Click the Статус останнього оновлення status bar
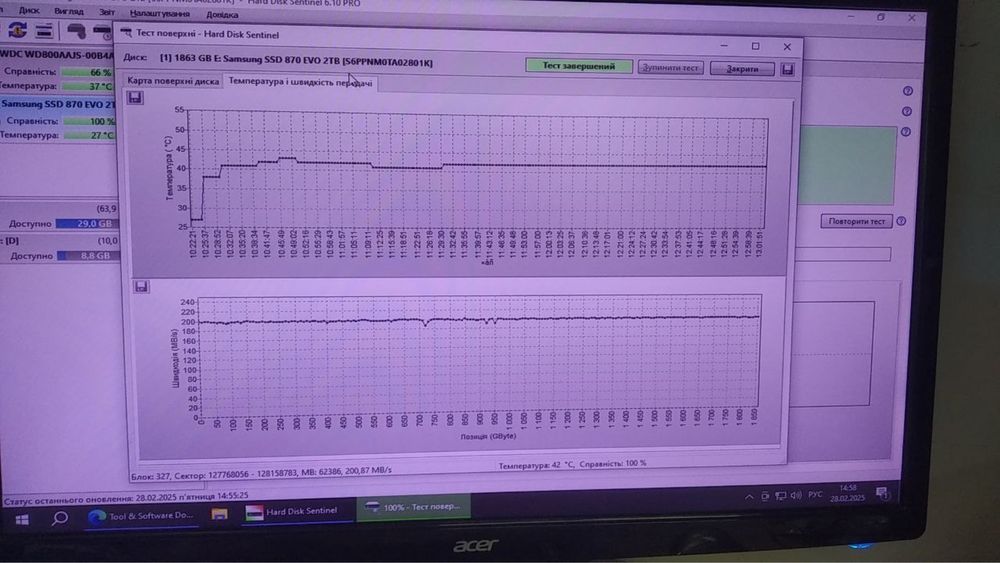This screenshot has height=563, width=1000. [x=126, y=497]
